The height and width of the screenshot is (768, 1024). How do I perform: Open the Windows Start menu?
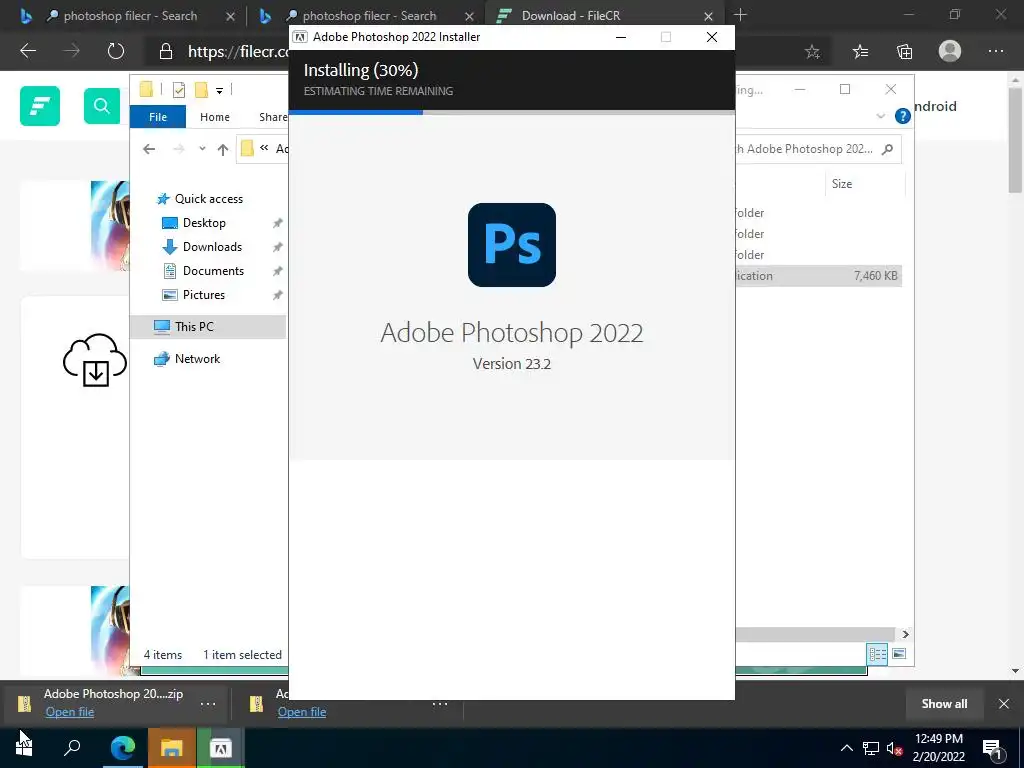(24, 747)
